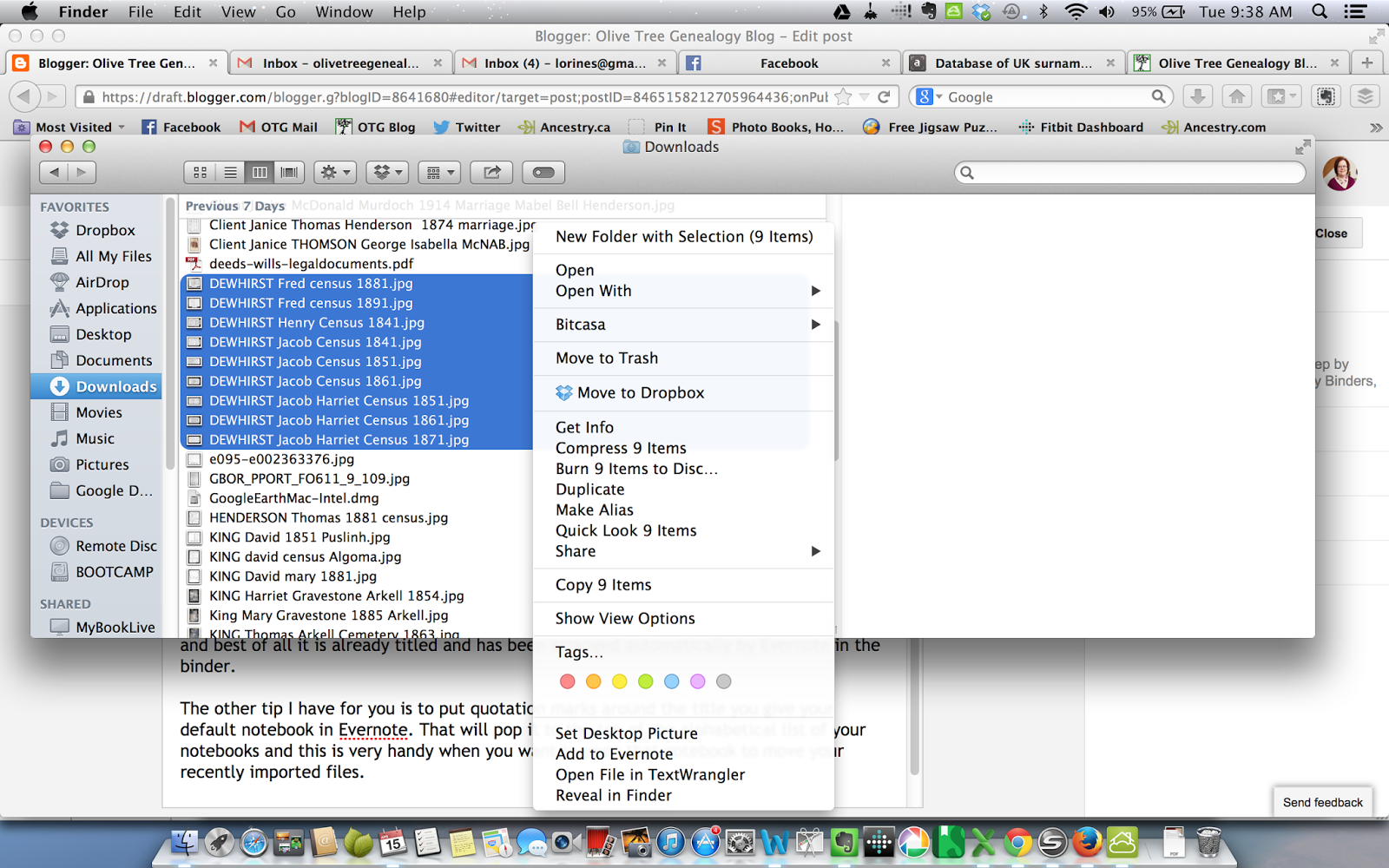The image size is (1389, 868).
Task: Switch Finder to icon view
Action: 200,173
